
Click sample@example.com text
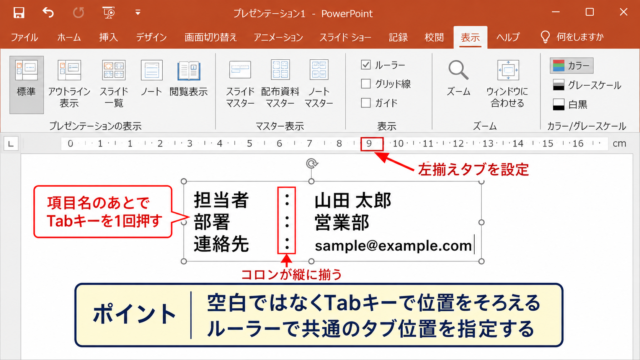[x=393, y=245]
